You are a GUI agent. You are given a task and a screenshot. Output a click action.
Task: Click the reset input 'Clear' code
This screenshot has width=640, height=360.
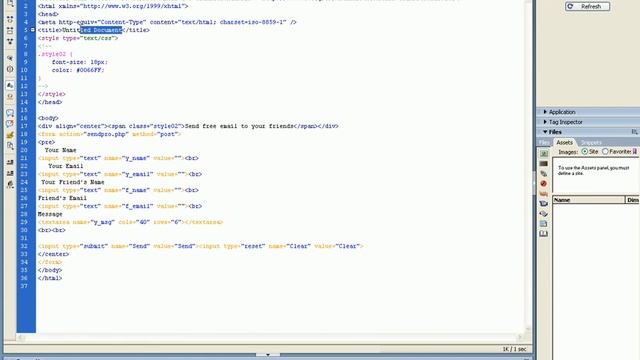point(280,246)
